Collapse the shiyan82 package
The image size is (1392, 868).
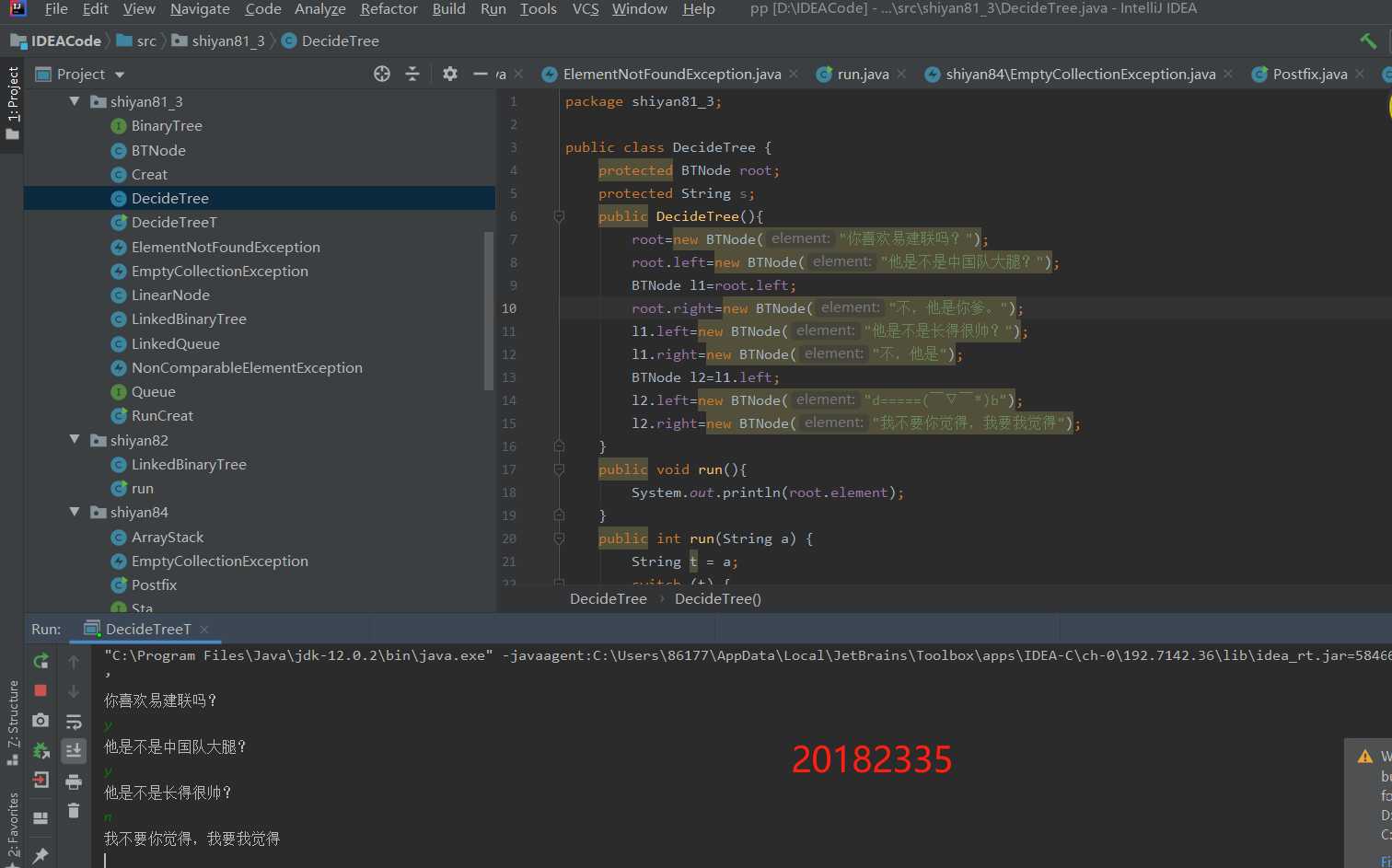point(75,440)
